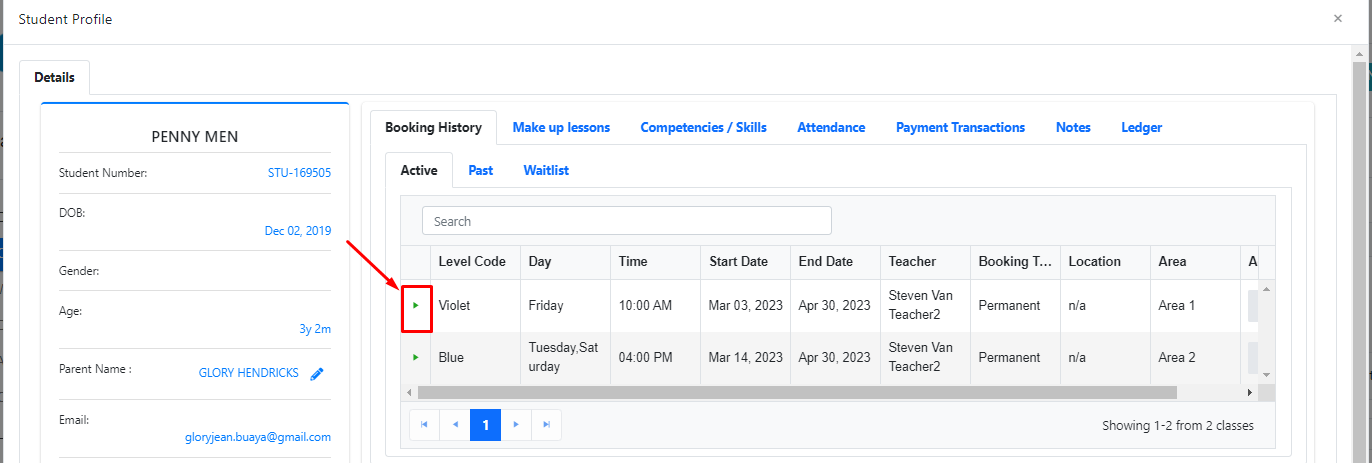Go to next page of bookings
The height and width of the screenshot is (463, 1372).
tap(516, 425)
